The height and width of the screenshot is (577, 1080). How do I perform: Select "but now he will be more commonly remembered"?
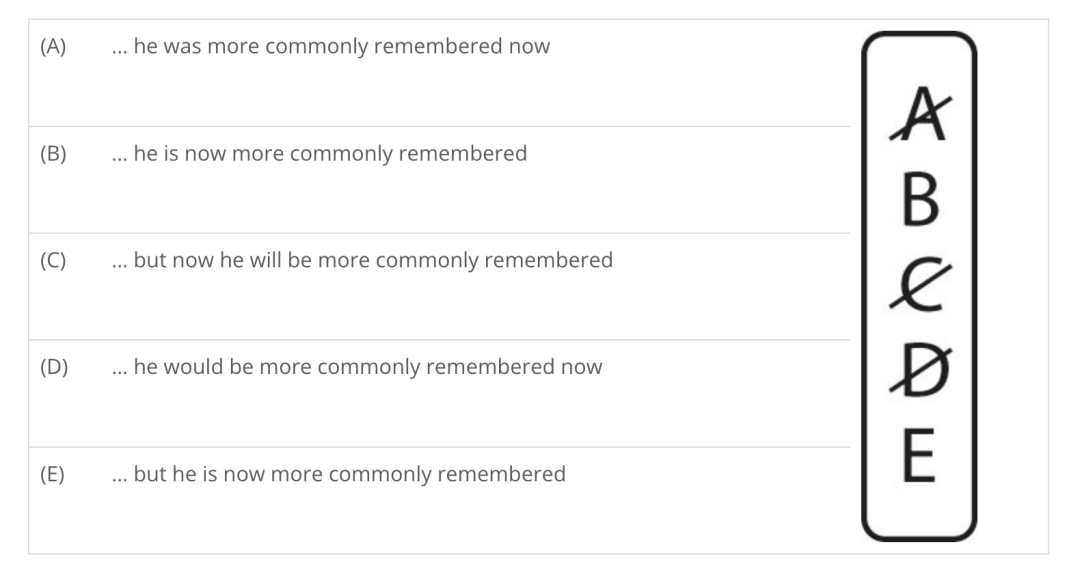pyautogui.click(x=373, y=260)
